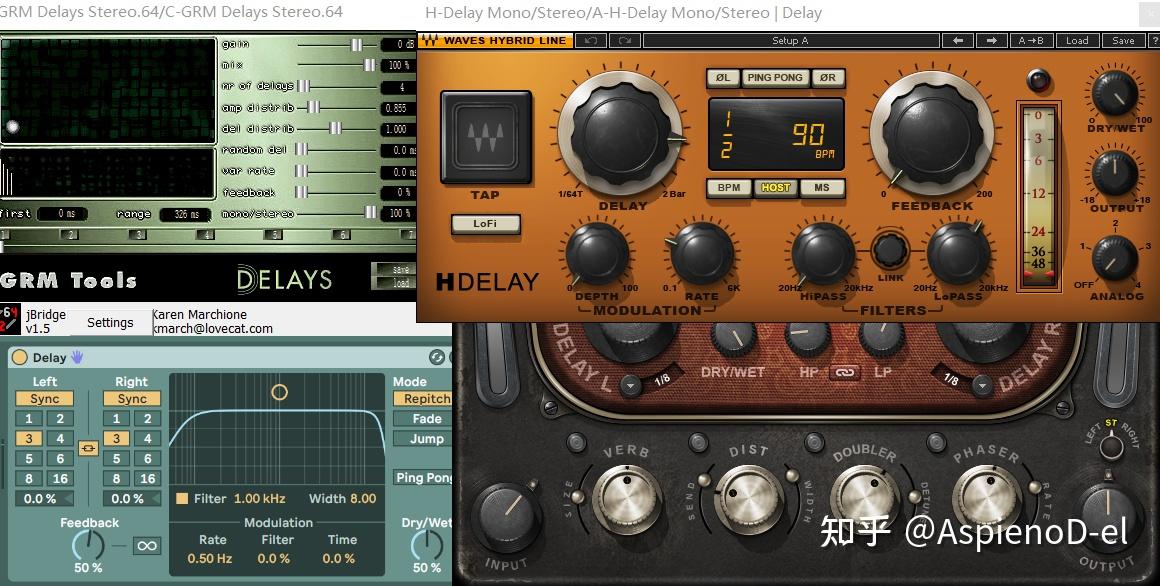
Task: Toggle the PHASER on/off button
Action: pos(936,442)
